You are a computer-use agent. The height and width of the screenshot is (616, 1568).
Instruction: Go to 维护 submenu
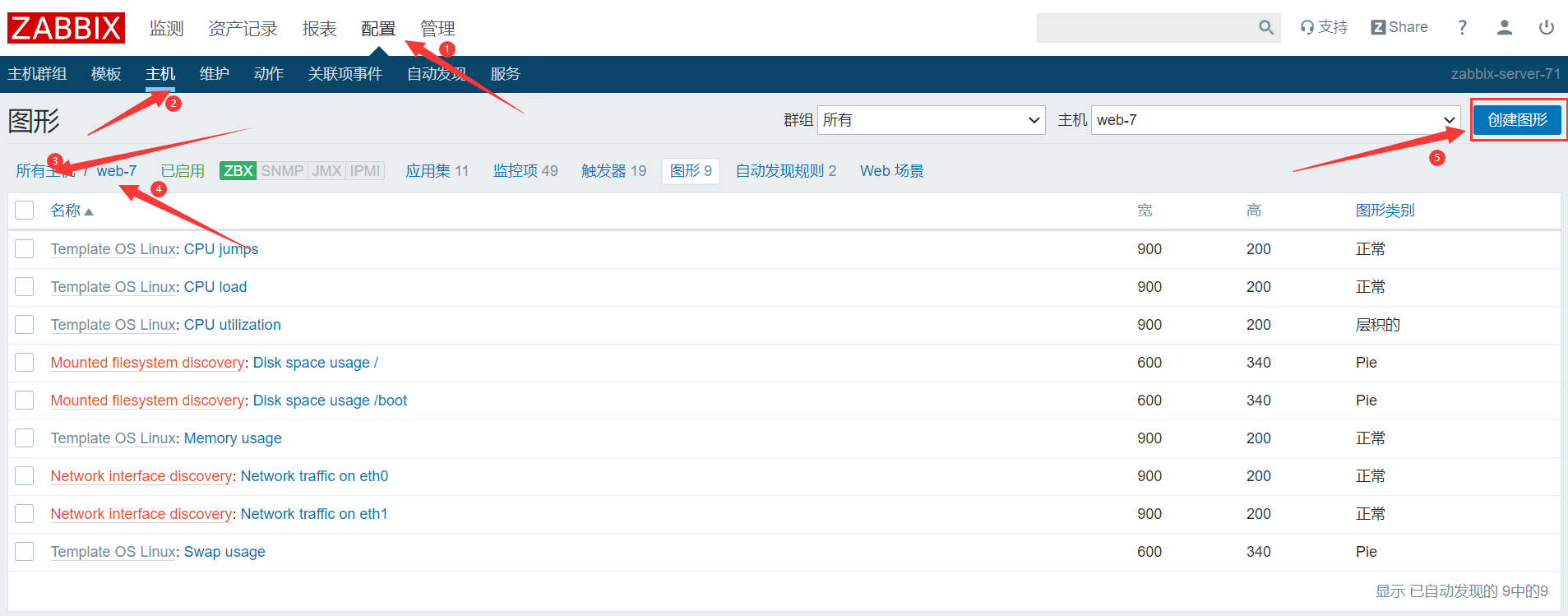[x=215, y=74]
